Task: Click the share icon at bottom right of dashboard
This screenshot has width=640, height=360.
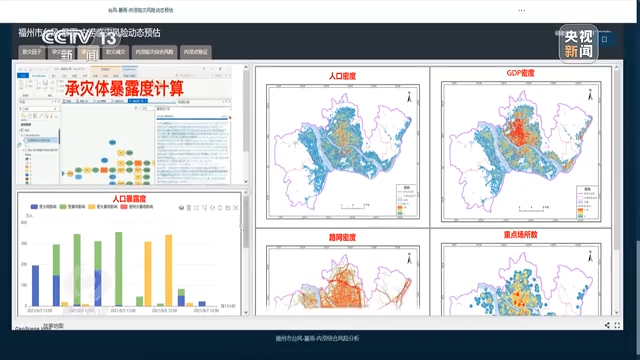Action: [x=607, y=325]
